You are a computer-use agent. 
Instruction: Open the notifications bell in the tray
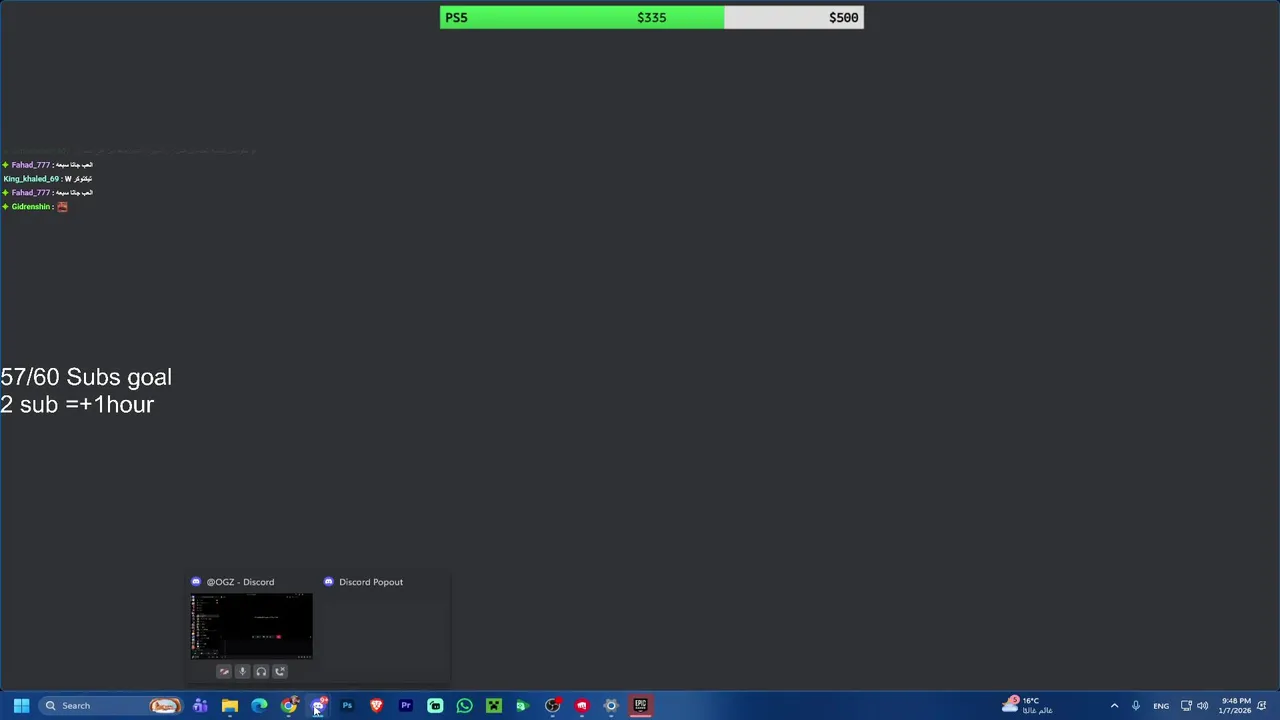1262,706
